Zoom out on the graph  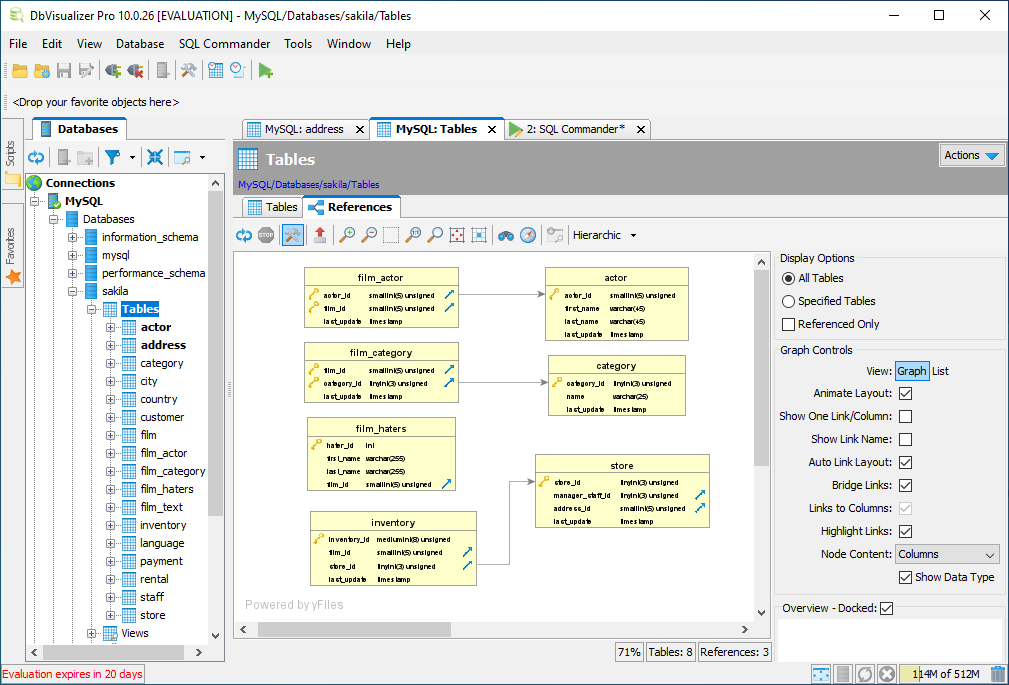[369, 236]
